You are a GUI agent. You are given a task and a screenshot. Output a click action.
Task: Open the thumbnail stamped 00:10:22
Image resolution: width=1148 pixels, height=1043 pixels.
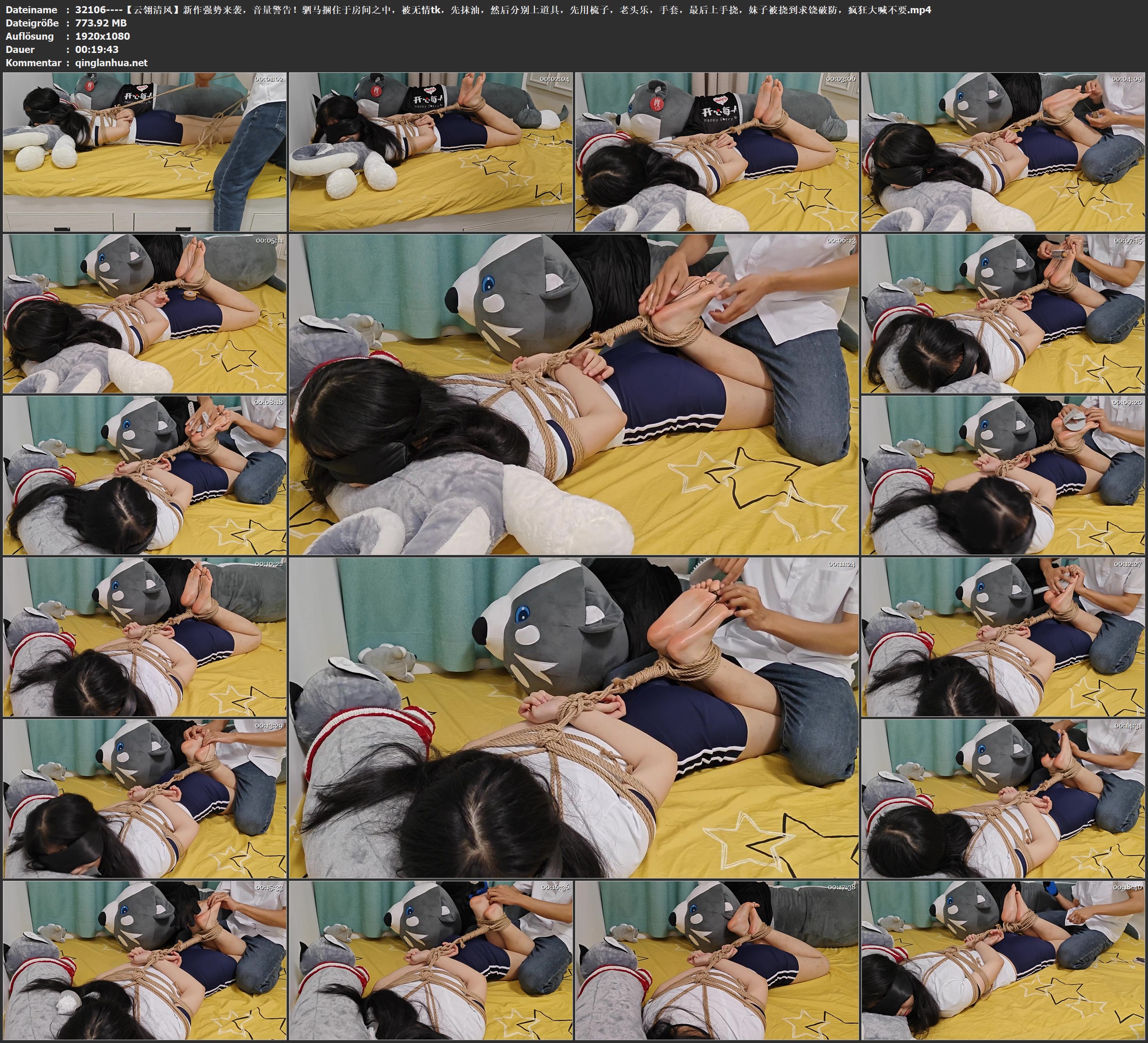[x=145, y=637]
